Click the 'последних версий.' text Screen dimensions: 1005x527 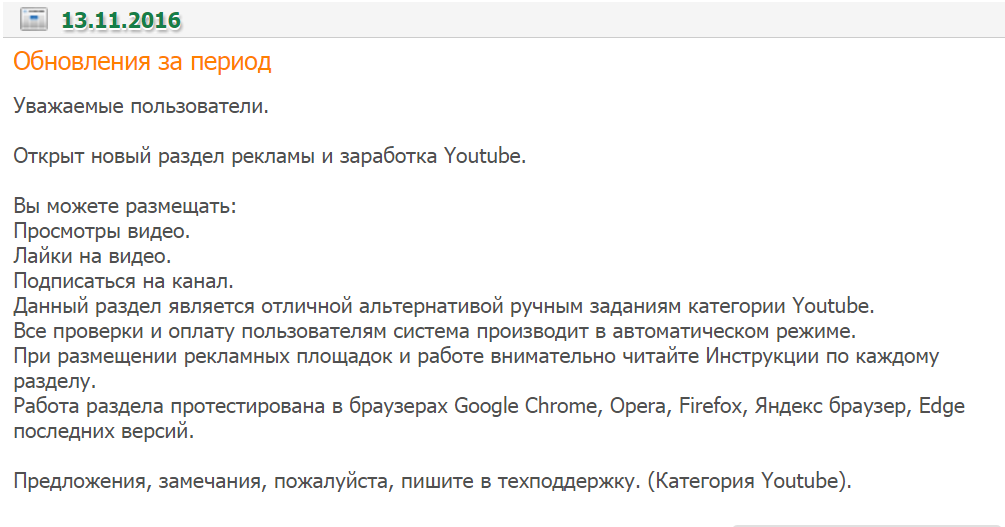tap(101, 432)
